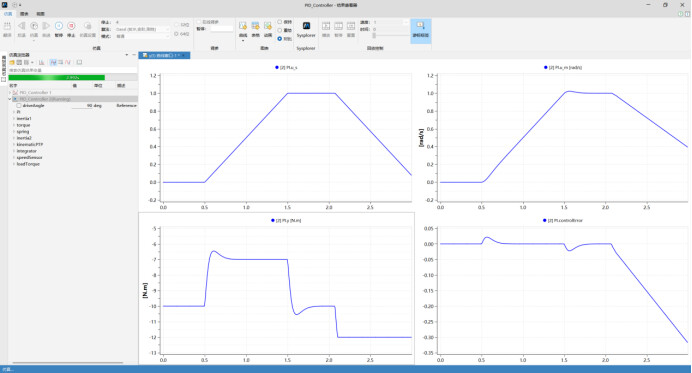
Task: Open folder icon in simulation browser toolbar
Action: (x=12, y=63)
